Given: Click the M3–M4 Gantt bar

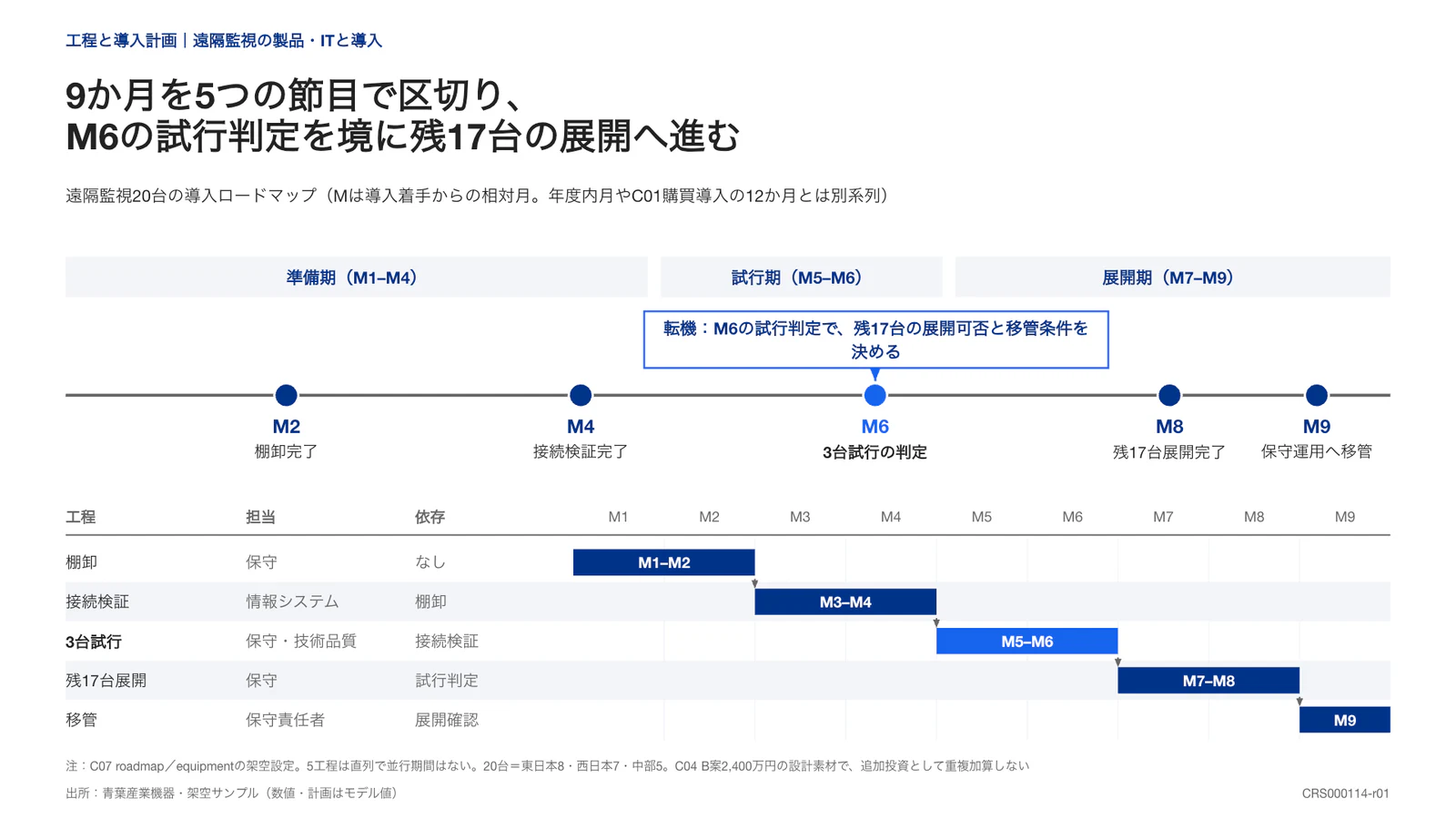Looking at the screenshot, I should pos(845,602).
